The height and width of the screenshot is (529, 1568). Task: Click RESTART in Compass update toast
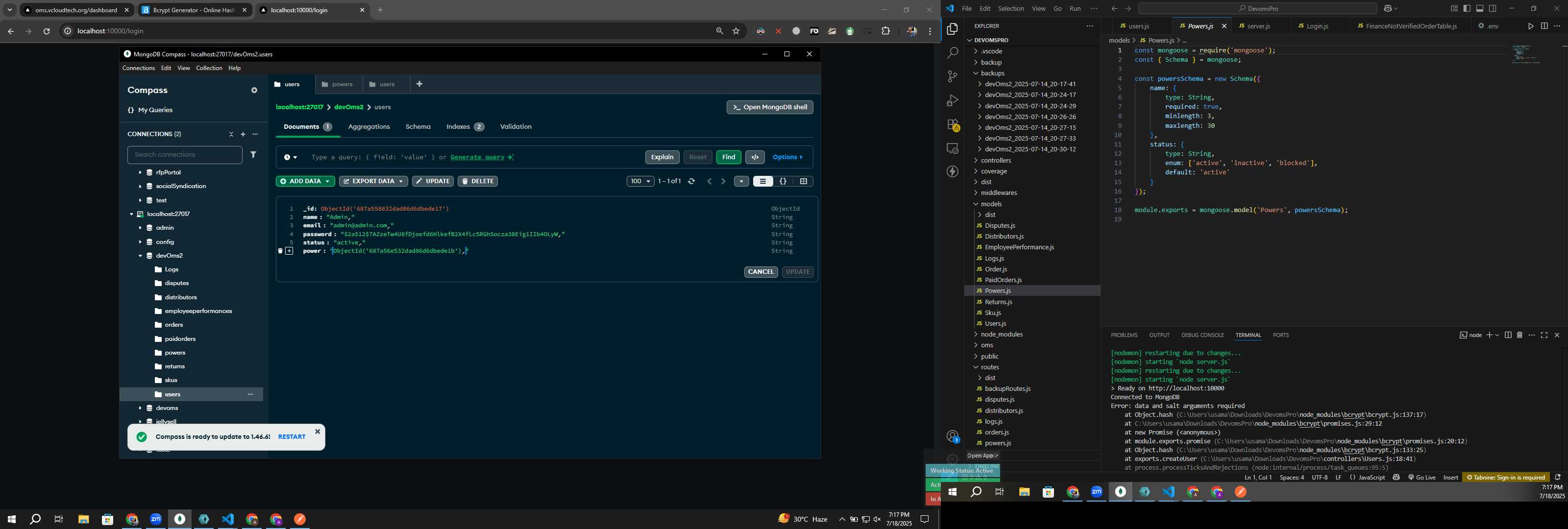click(292, 437)
